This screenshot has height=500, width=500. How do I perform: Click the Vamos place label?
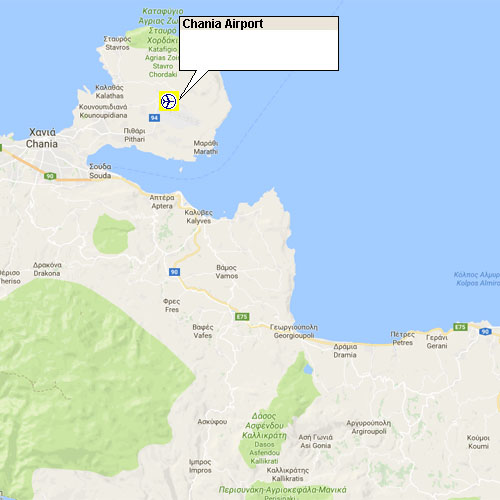pos(227,272)
